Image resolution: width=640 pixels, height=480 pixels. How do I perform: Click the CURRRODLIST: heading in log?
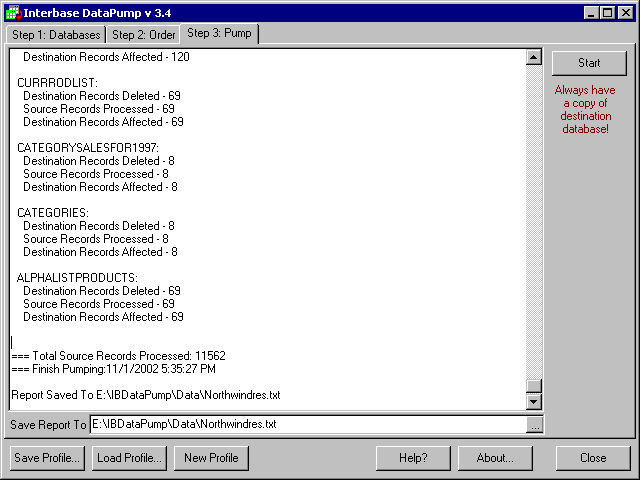[x=57, y=83]
